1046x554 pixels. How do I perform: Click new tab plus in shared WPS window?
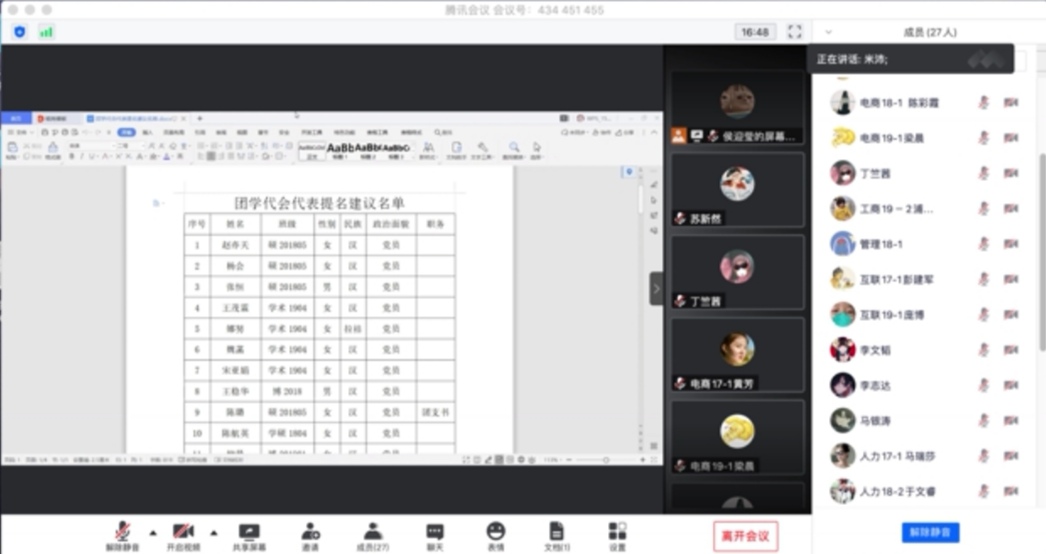[x=199, y=119]
